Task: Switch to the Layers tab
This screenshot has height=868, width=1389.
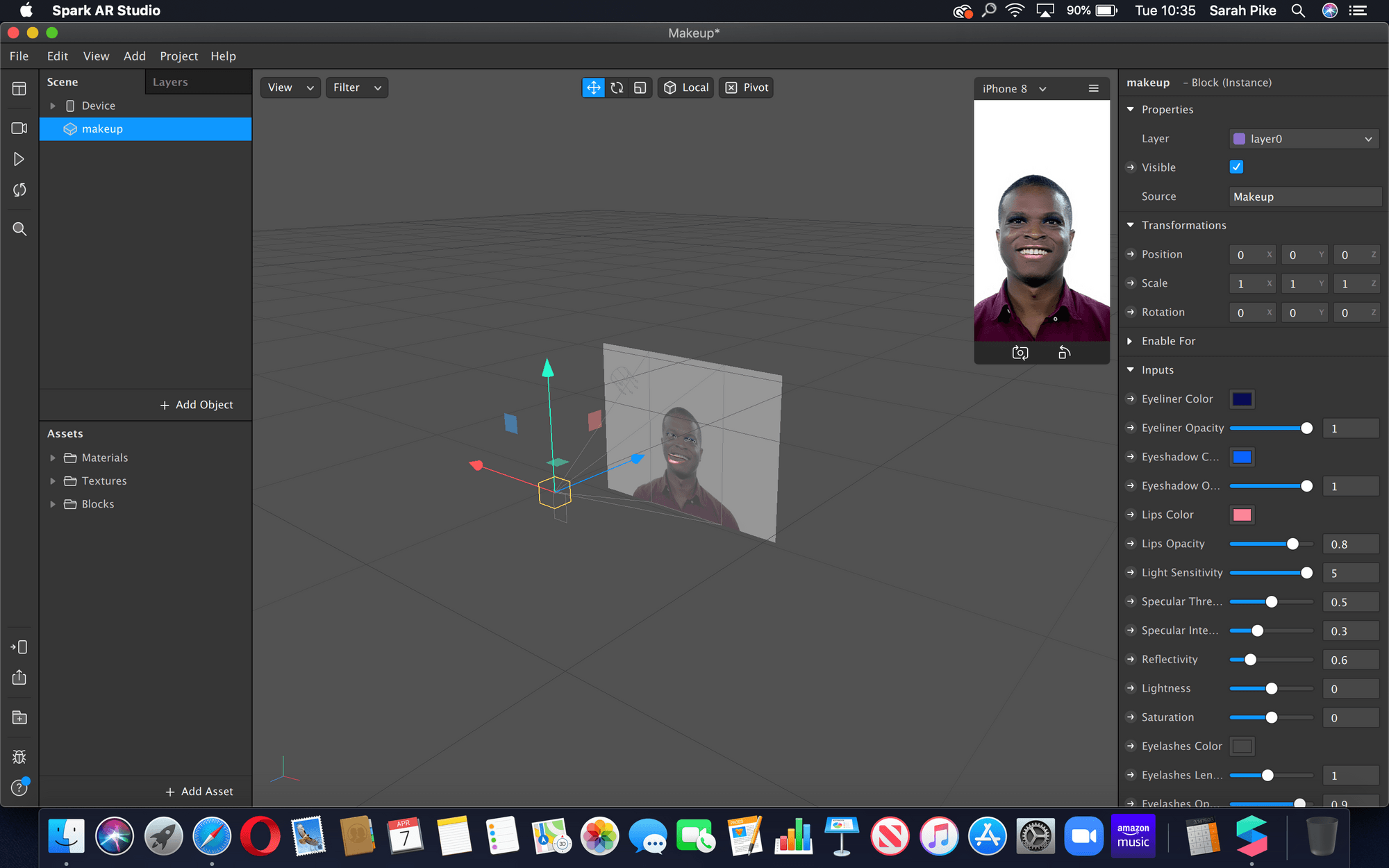Action: (170, 82)
